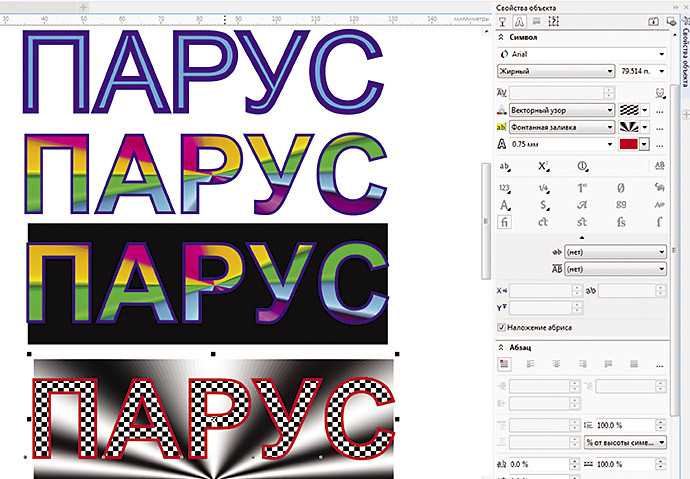This screenshot has width=690, height=479.
Task: Open the Жирный font style dropdown
Action: pos(556,71)
